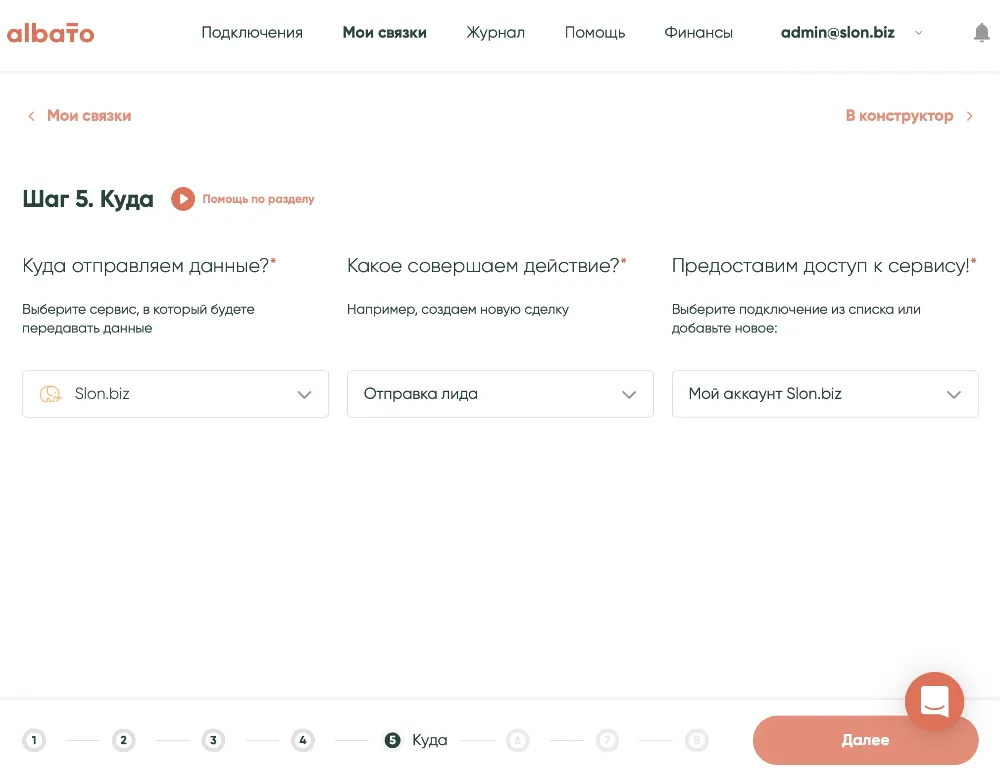Click the arrow next to В конструктор

[969, 116]
